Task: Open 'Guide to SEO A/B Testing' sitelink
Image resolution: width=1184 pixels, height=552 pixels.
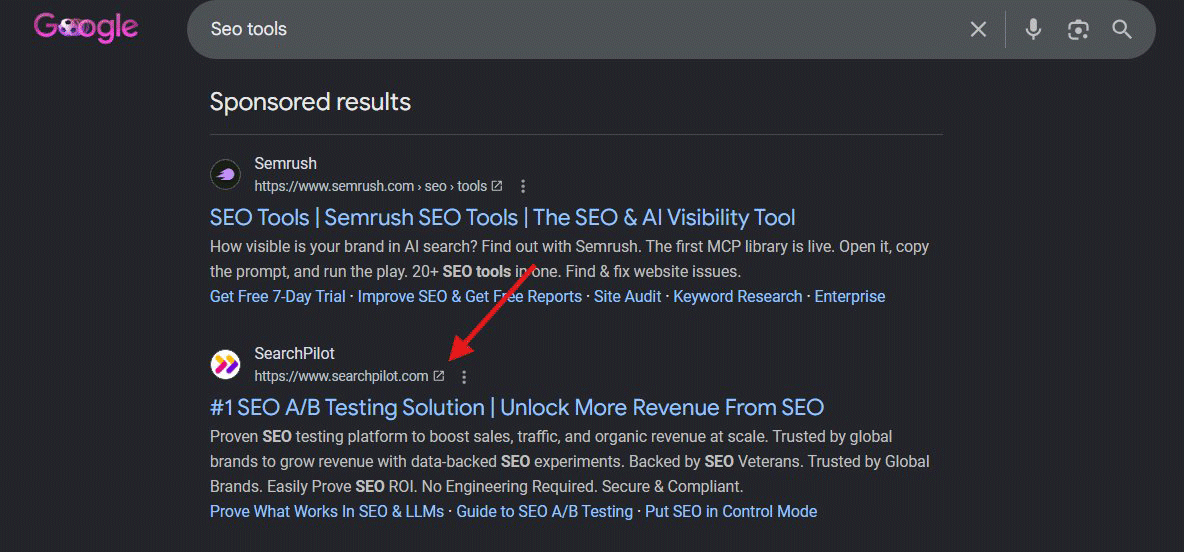Action: 544,512
